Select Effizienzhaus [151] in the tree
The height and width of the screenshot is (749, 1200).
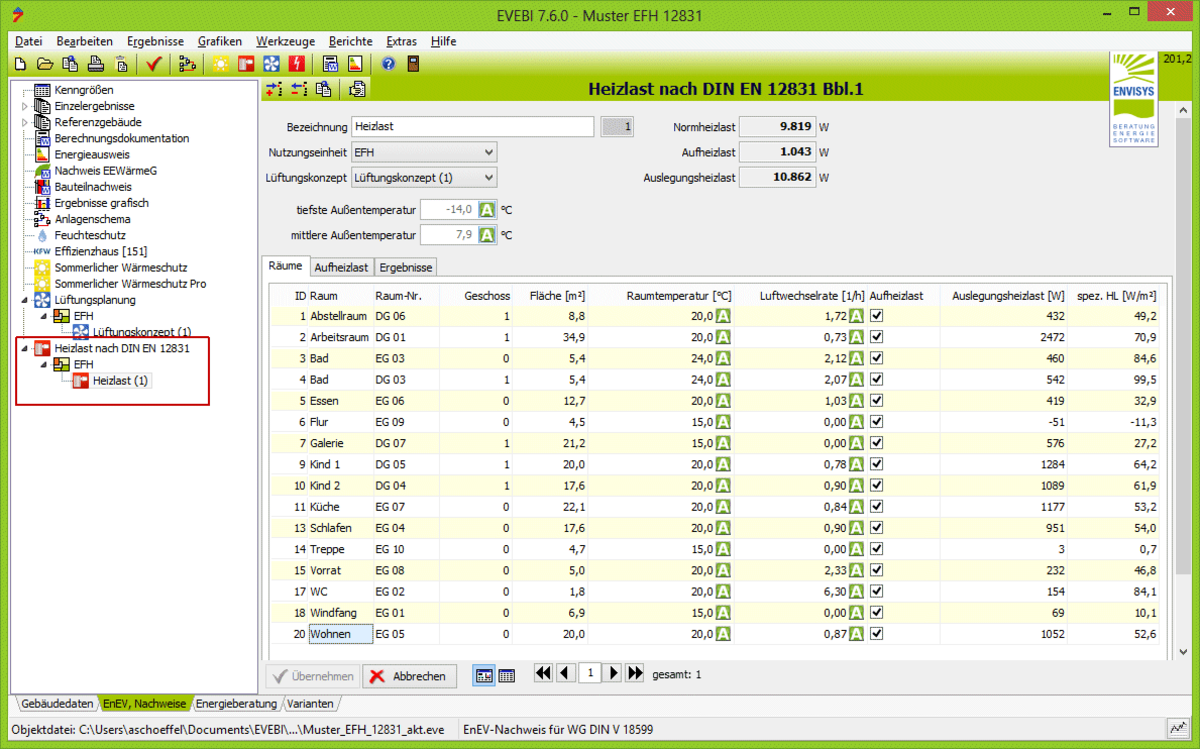pyautogui.click(x=100, y=251)
